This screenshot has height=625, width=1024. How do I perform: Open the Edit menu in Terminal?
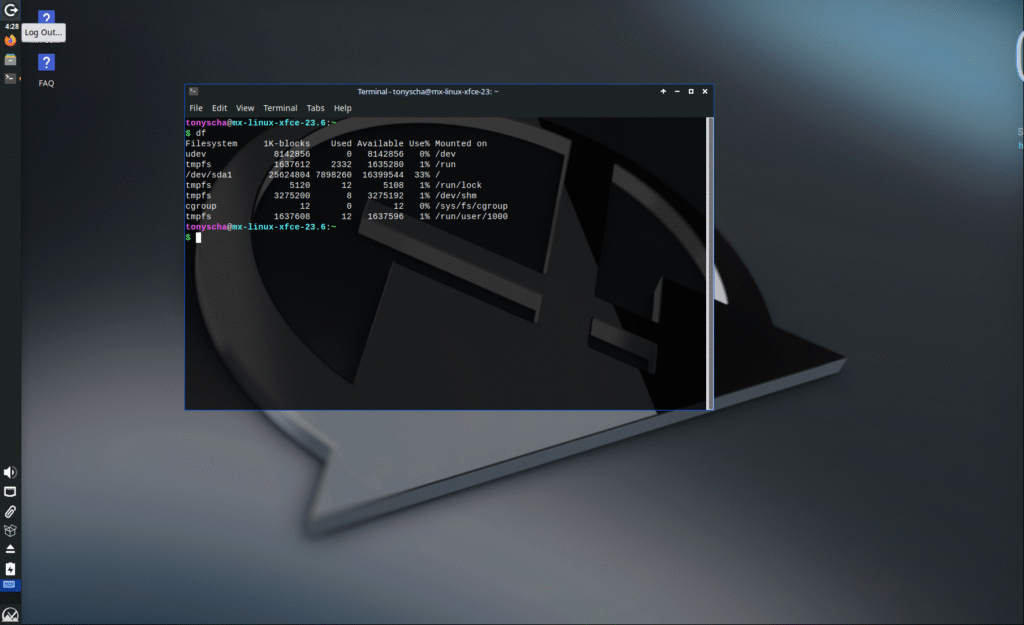click(219, 108)
